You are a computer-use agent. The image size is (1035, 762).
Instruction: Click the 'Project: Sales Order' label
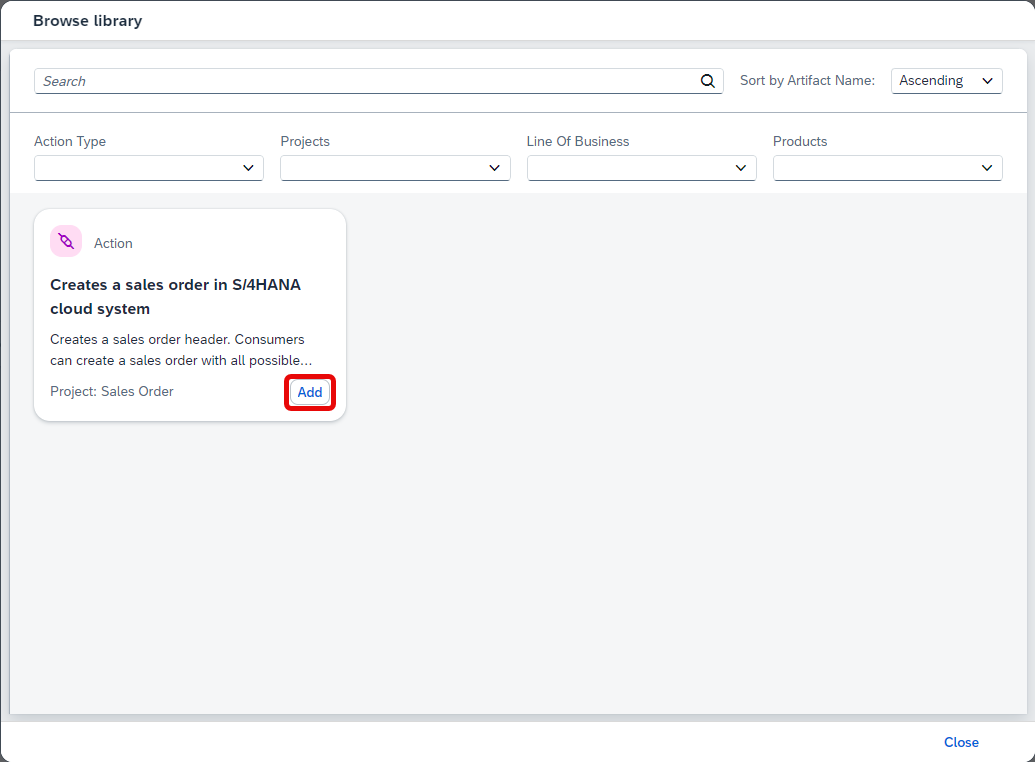(x=112, y=392)
